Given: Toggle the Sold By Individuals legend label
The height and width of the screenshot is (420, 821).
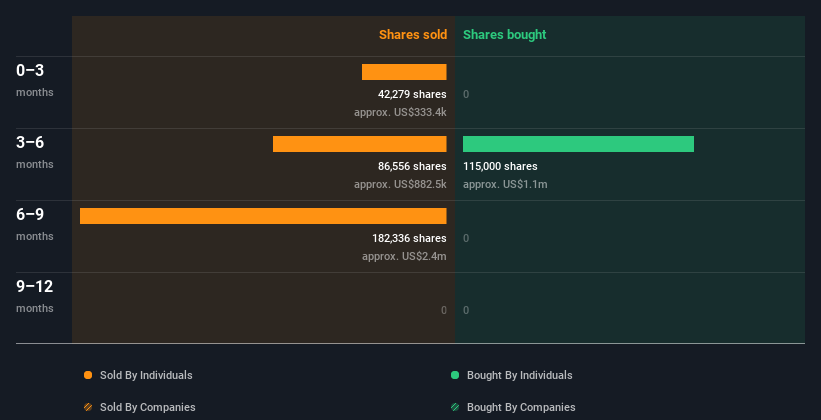Looking at the screenshot, I should tap(146, 375).
